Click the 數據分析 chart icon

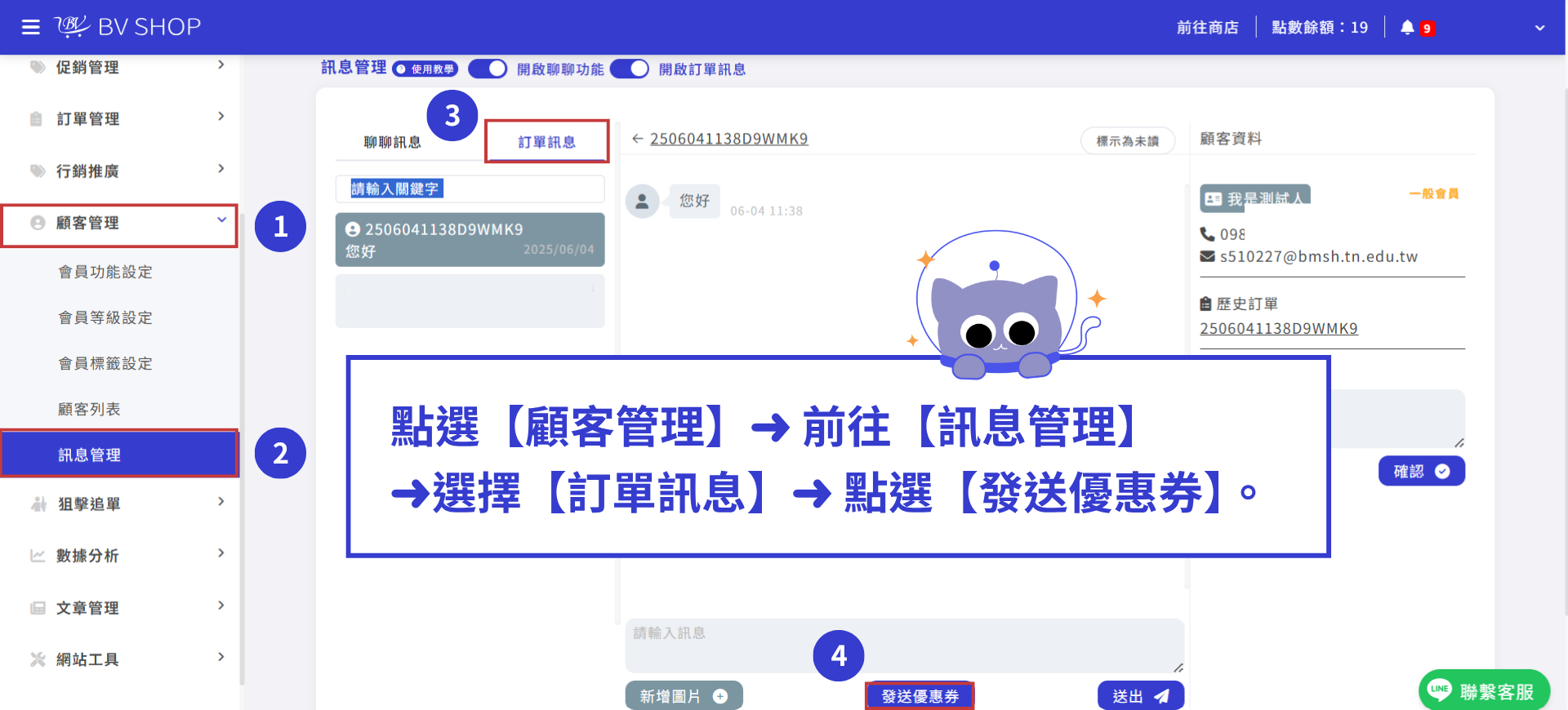click(38, 556)
